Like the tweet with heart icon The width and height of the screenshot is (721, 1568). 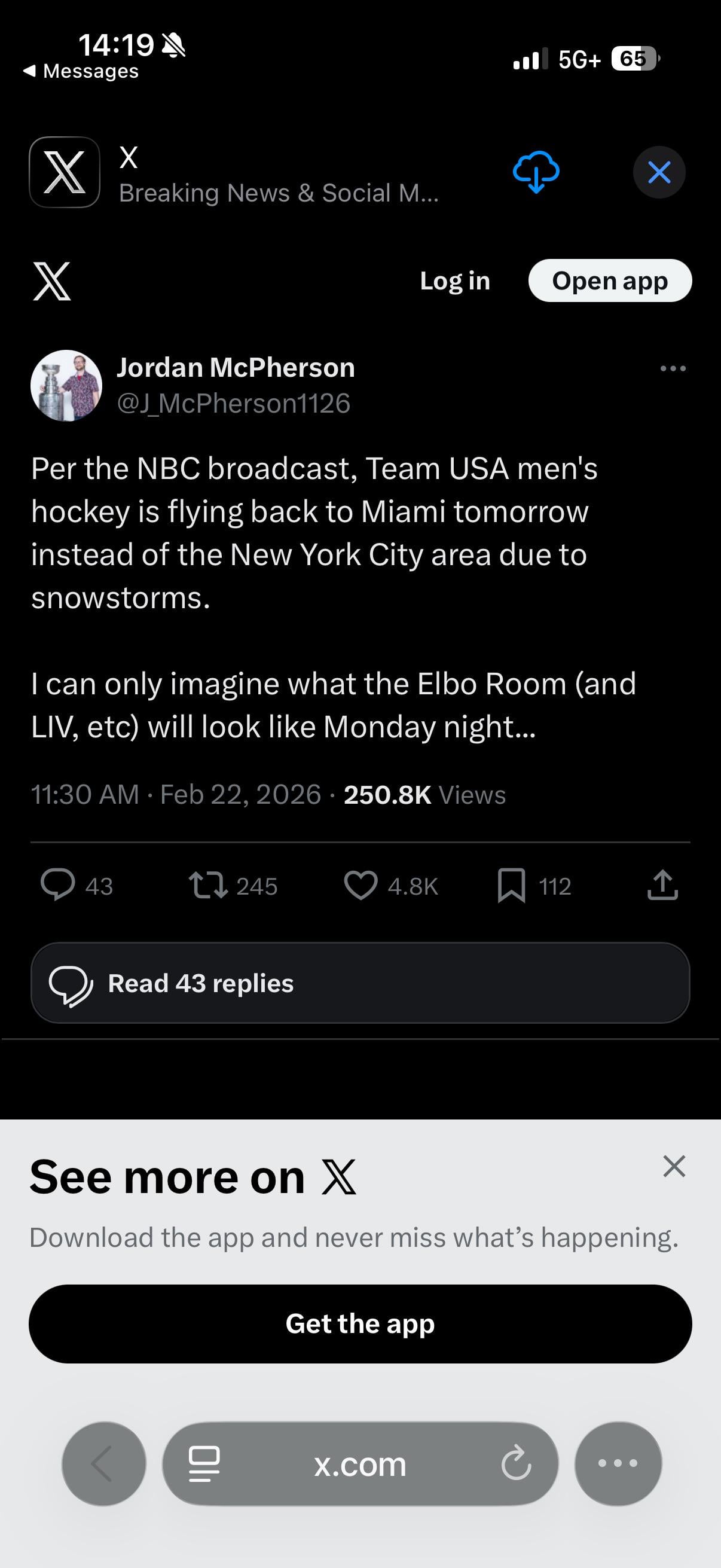pos(360,885)
